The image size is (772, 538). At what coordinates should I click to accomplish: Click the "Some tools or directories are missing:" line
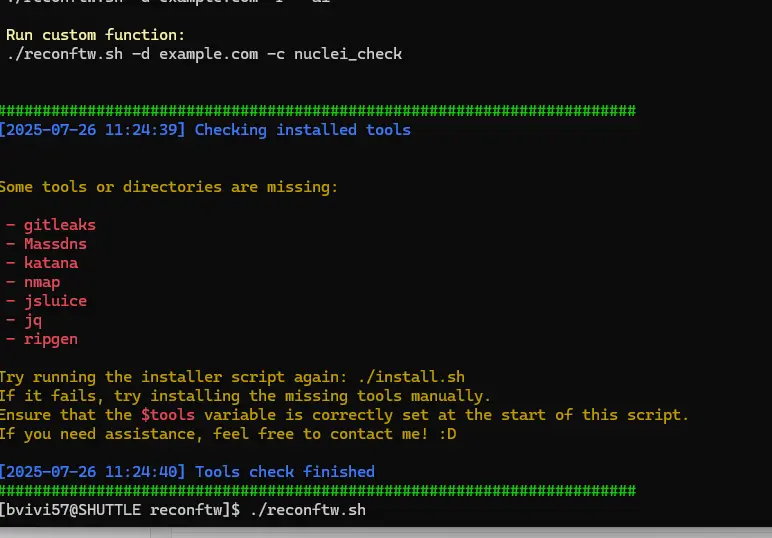point(168,187)
